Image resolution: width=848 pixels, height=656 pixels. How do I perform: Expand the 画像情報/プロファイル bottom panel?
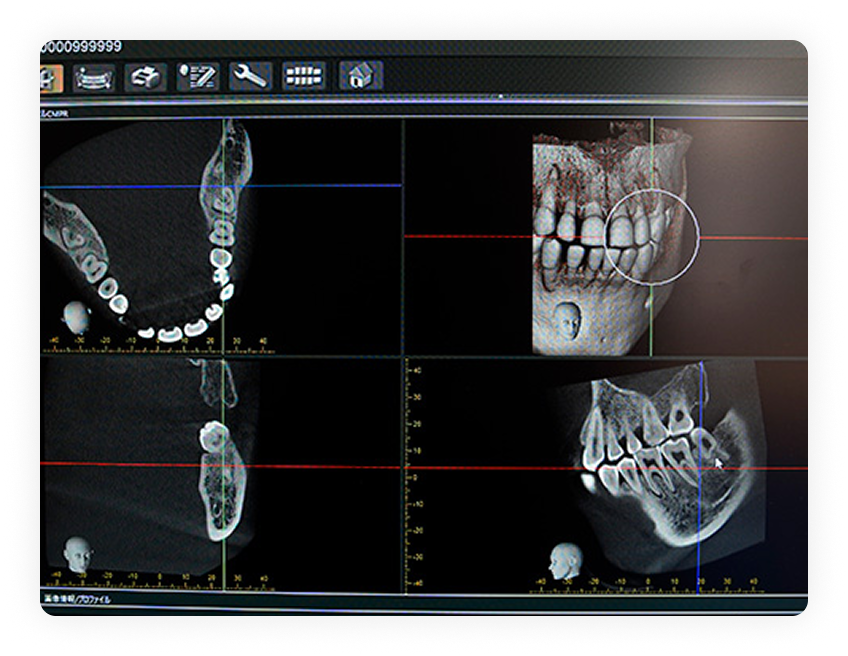pyautogui.click(x=78, y=600)
